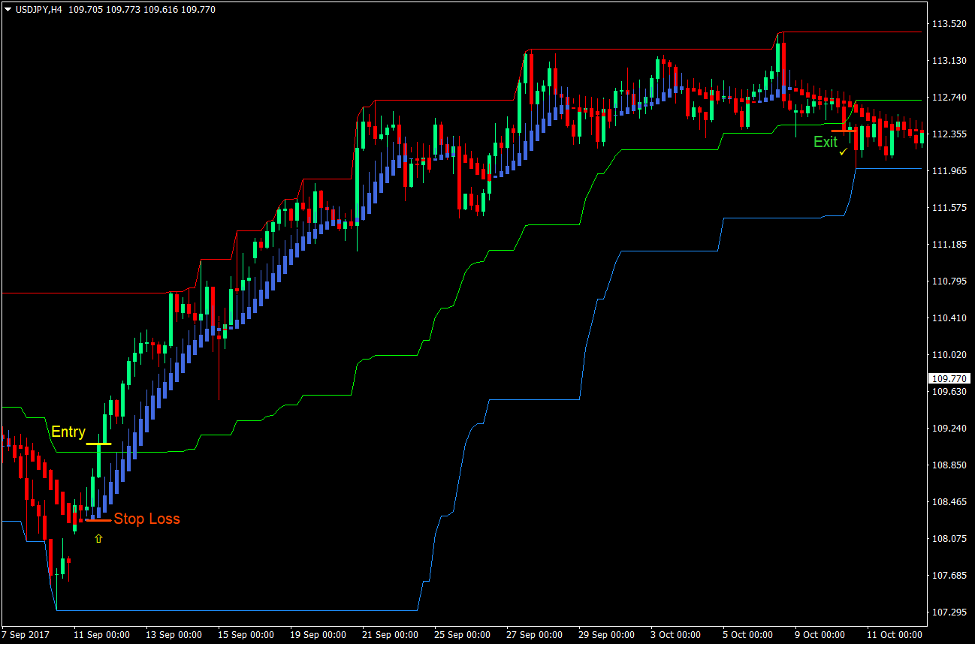
Task: Click the yellow up-arrow below Stop Loss line
Action: (98, 538)
